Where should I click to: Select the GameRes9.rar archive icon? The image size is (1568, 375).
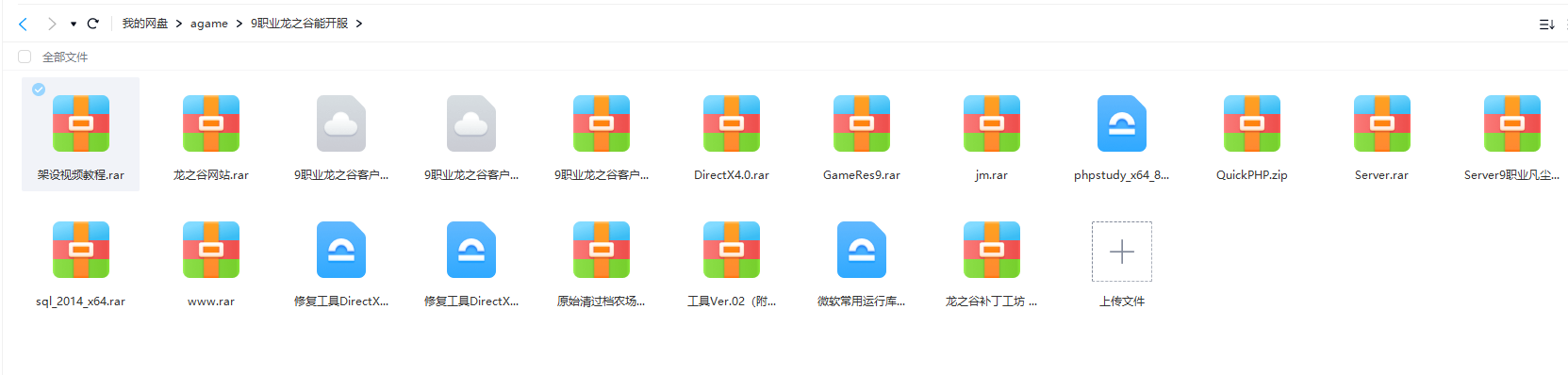click(862, 123)
